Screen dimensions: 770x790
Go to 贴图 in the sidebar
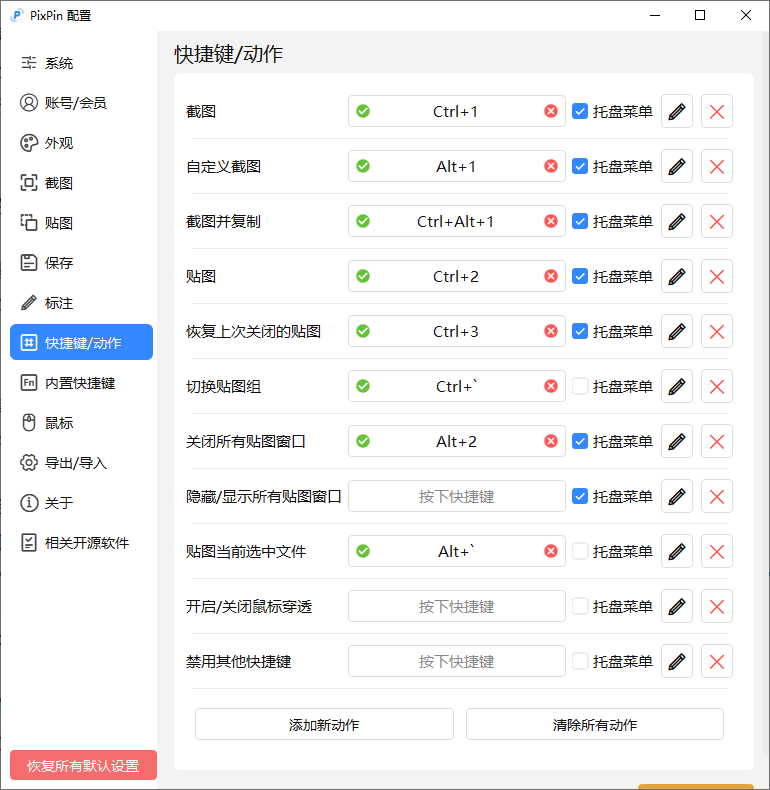coord(81,223)
